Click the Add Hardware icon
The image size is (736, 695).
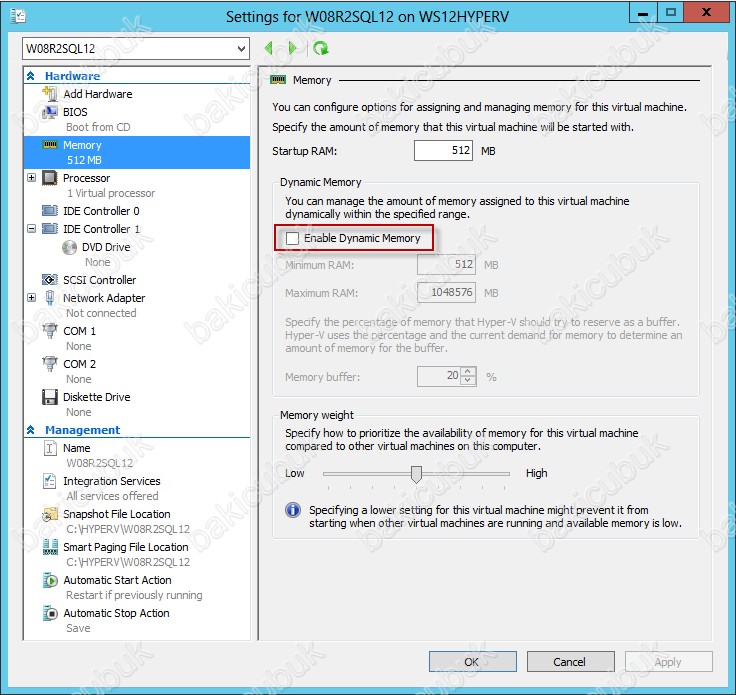pos(50,93)
